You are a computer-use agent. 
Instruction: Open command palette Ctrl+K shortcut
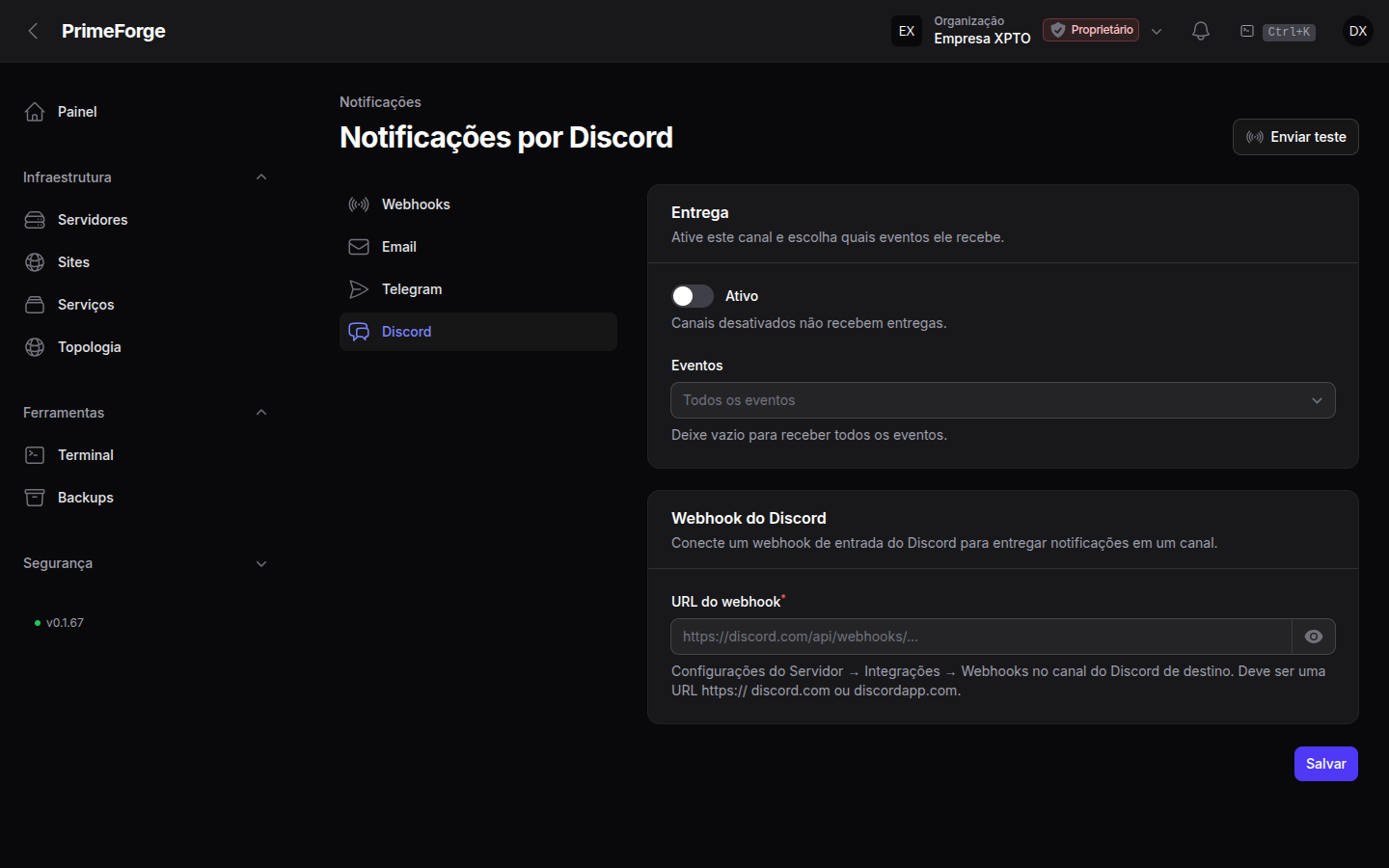tap(1277, 31)
